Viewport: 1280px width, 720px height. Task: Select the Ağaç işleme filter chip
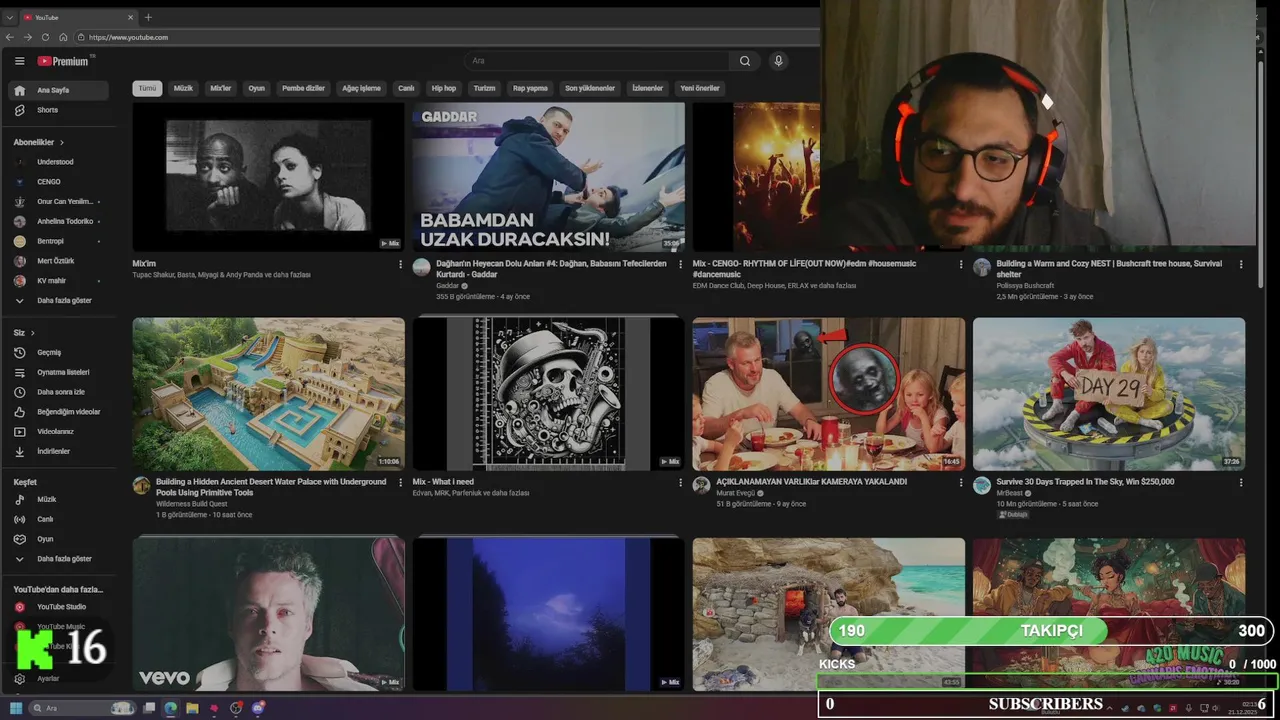click(361, 88)
